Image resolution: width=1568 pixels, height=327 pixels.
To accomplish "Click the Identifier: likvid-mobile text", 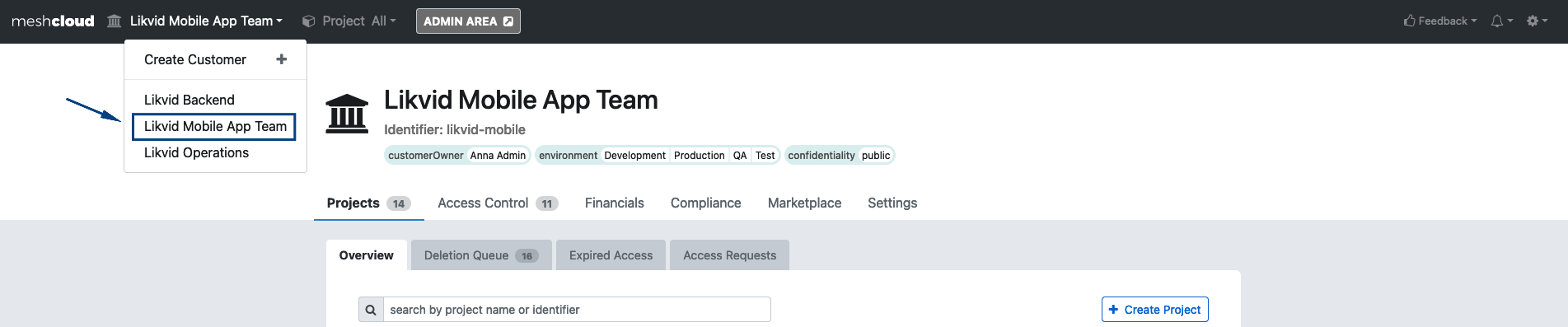I will coord(455,130).
